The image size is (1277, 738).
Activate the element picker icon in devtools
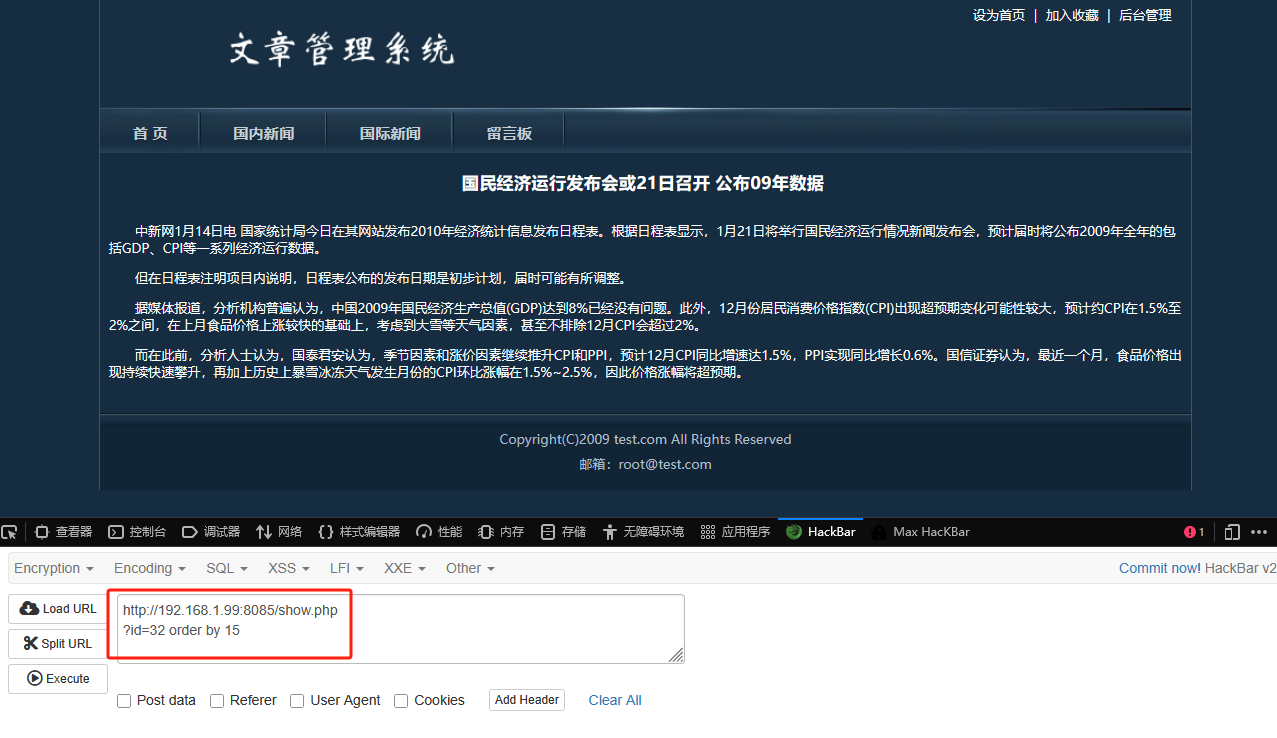point(9,532)
